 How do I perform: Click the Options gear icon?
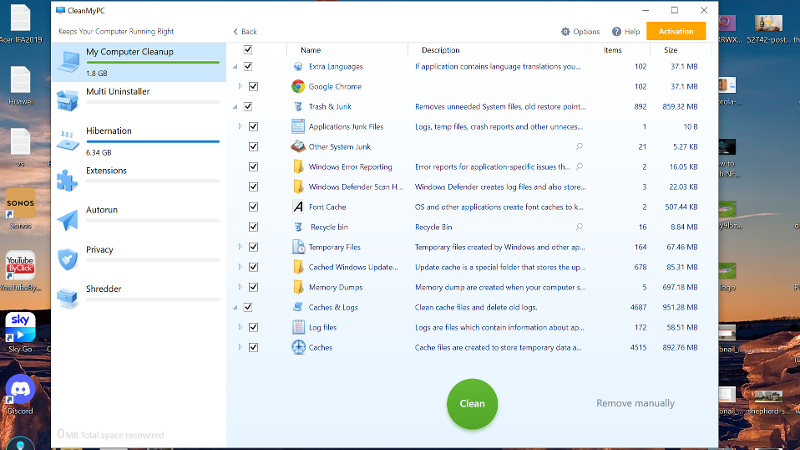tap(566, 32)
